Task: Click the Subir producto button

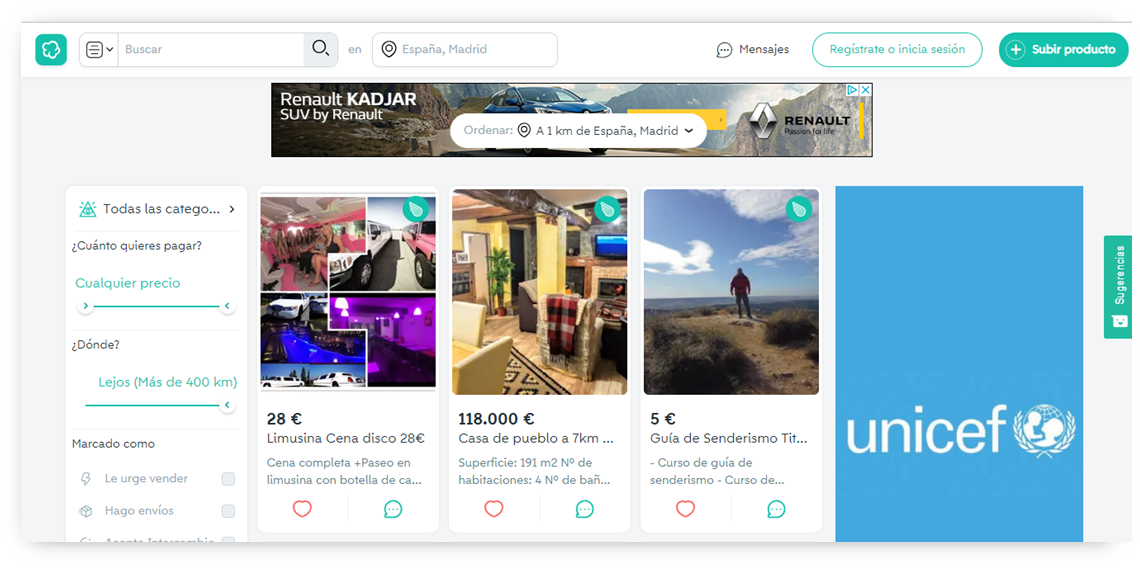Action: [x=1064, y=49]
